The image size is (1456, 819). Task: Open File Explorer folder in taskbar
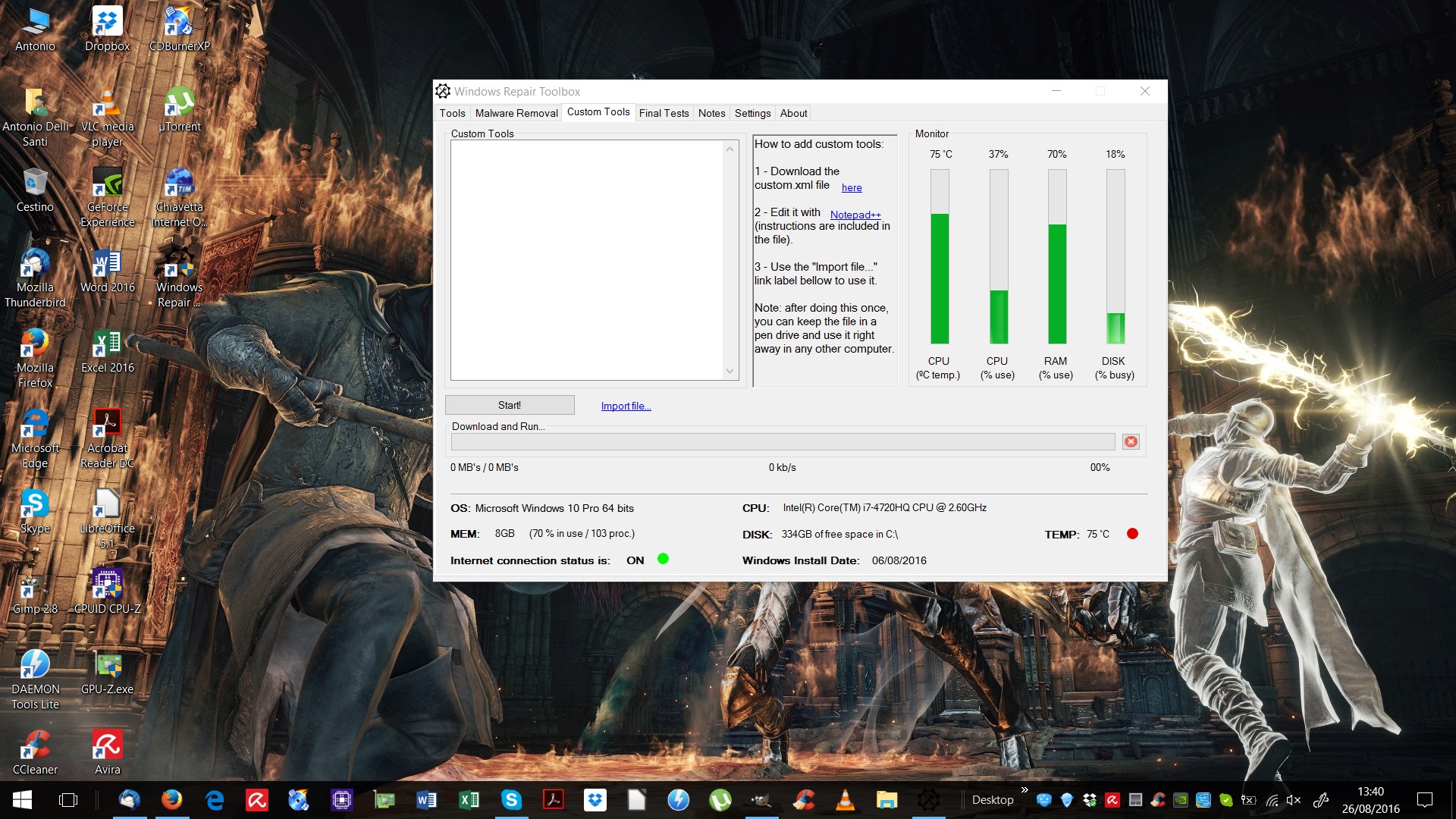(886, 799)
